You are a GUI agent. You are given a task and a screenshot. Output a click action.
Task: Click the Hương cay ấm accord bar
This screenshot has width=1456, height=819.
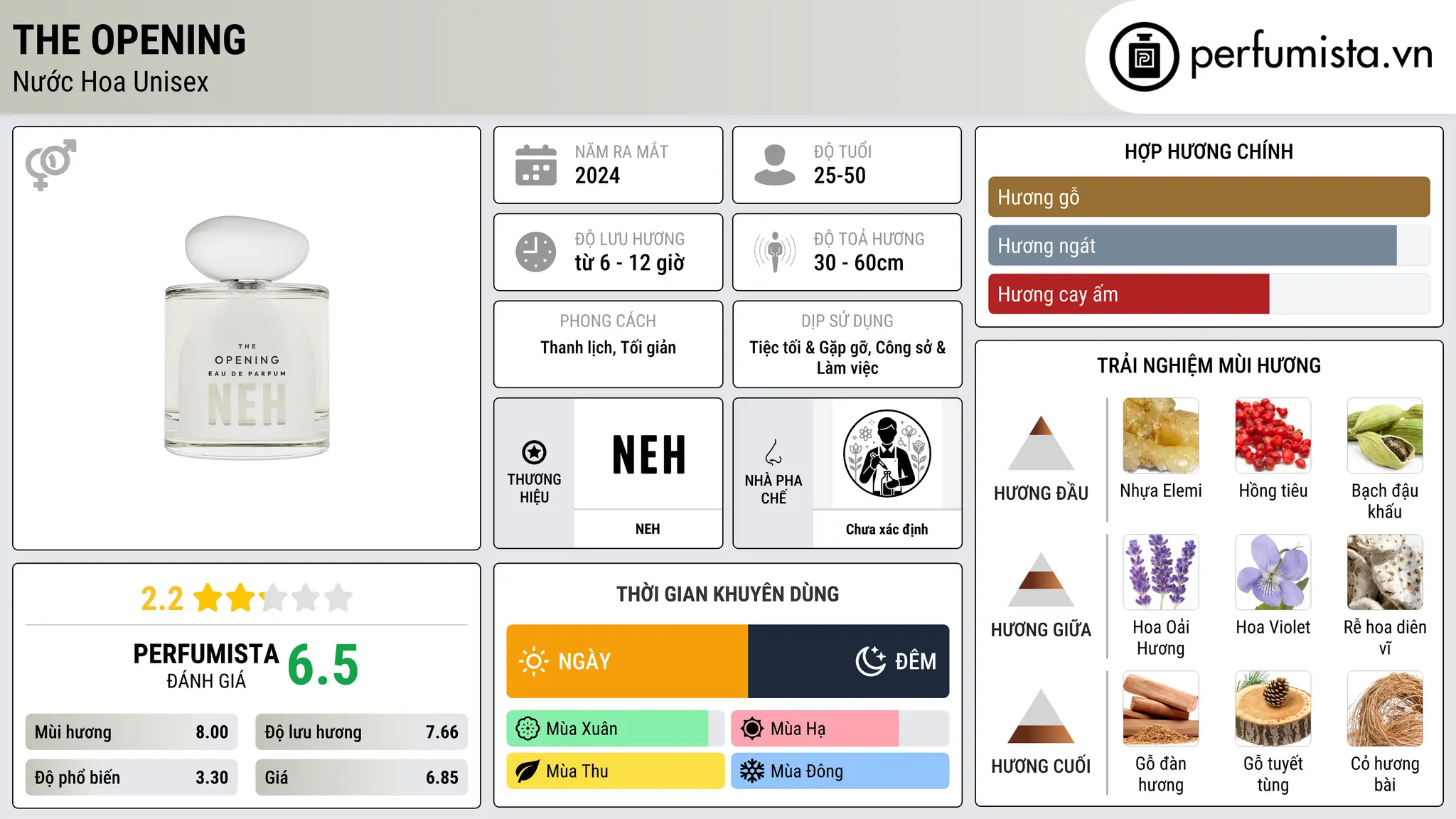1209,294
